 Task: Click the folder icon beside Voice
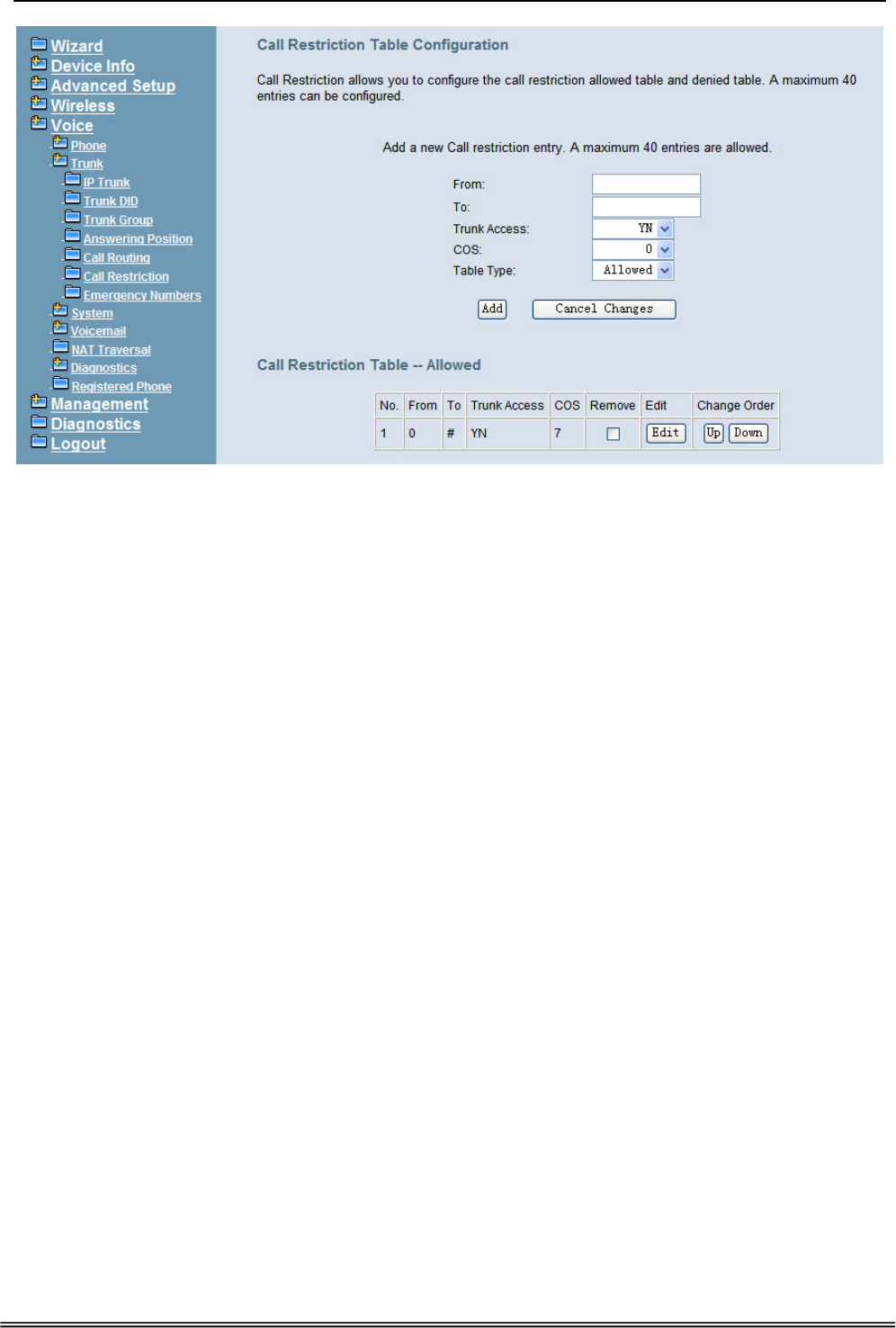(x=39, y=122)
